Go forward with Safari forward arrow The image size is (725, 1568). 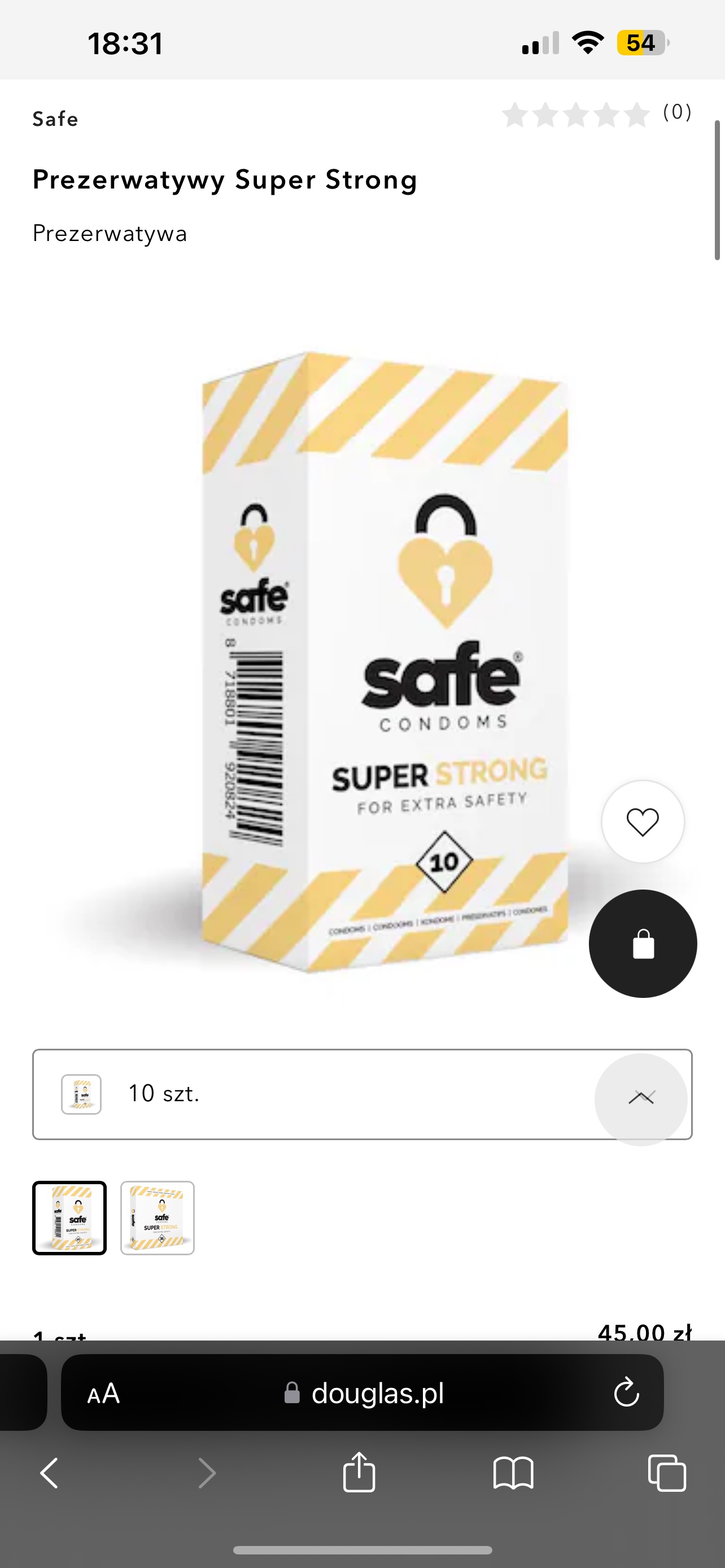[207, 1473]
